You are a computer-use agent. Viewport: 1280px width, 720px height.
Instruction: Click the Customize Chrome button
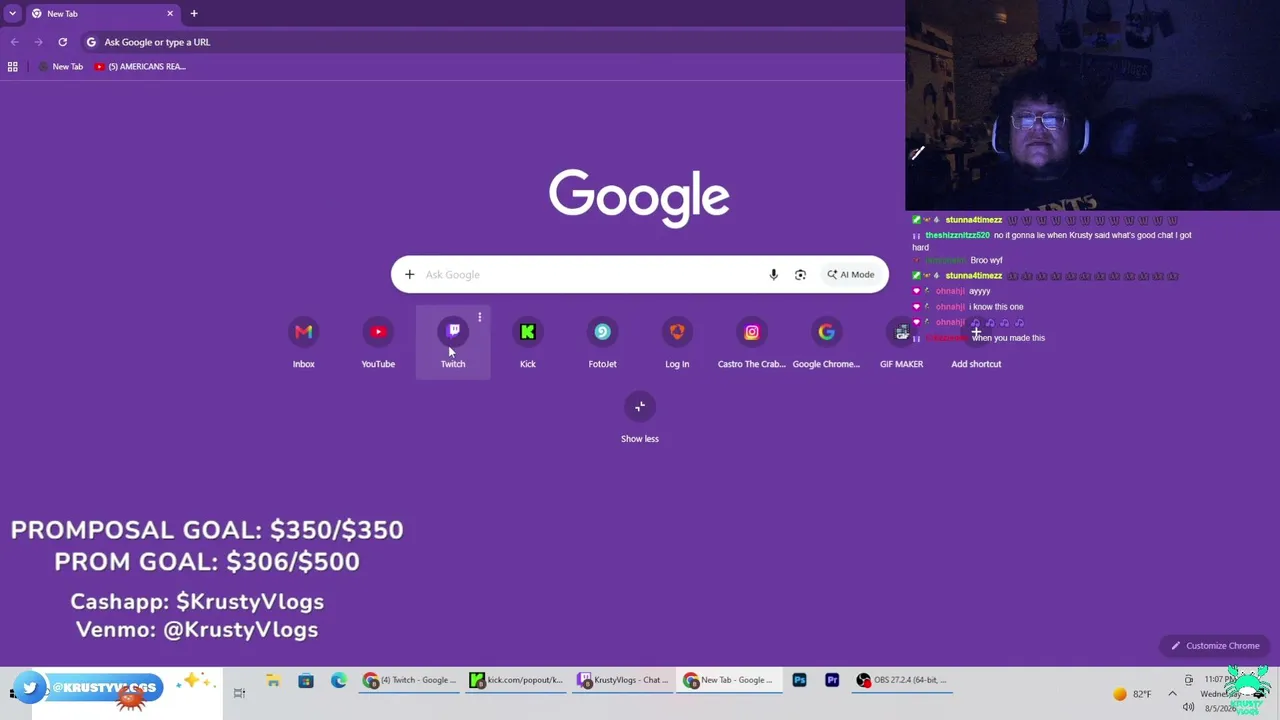click(x=1215, y=646)
